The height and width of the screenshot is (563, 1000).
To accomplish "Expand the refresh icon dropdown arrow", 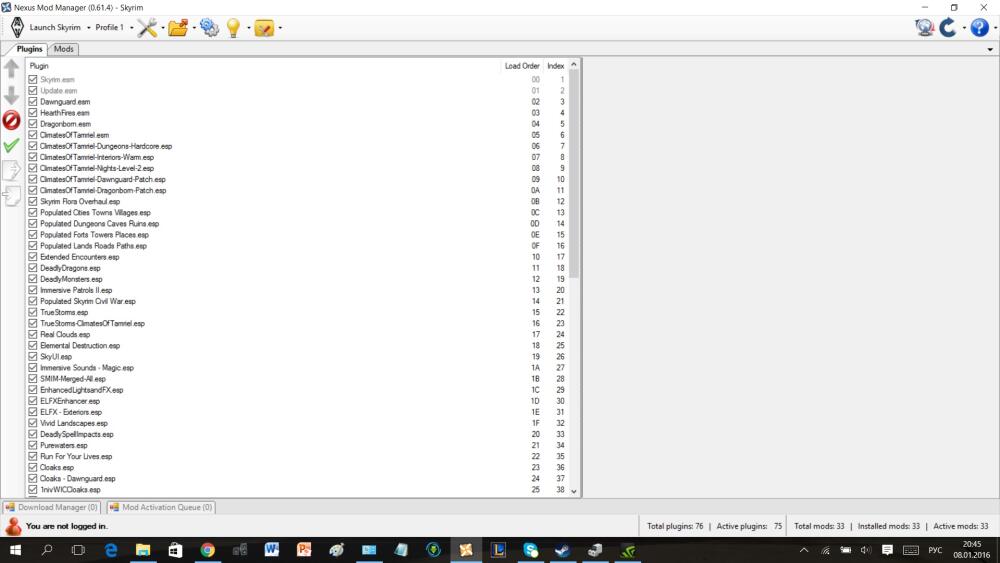I will click(964, 27).
